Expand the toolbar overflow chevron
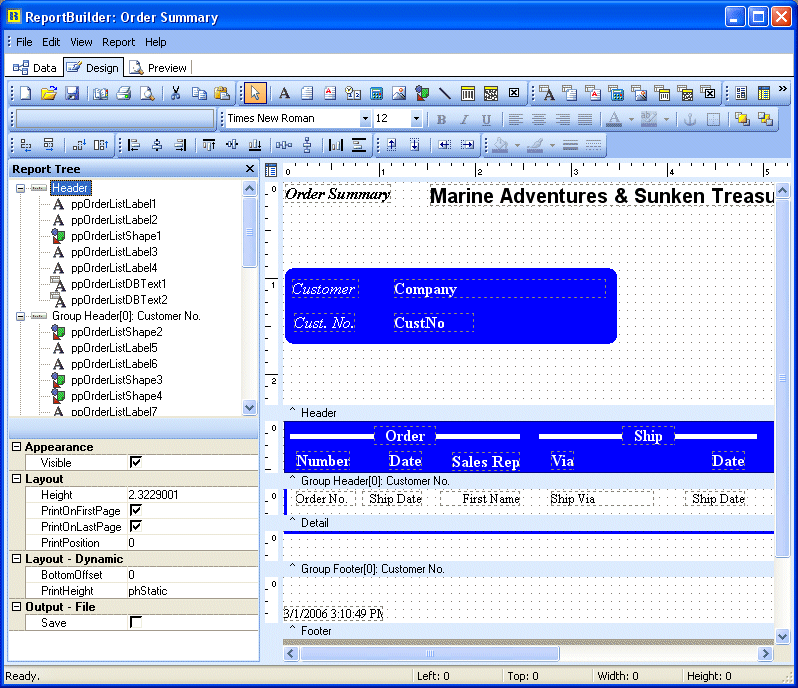The image size is (798, 688). pyautogui.click(x=782, y=89)
